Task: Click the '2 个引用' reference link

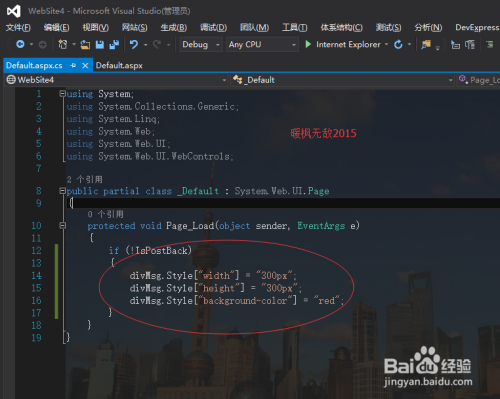Action: click(x=84, y=180)
